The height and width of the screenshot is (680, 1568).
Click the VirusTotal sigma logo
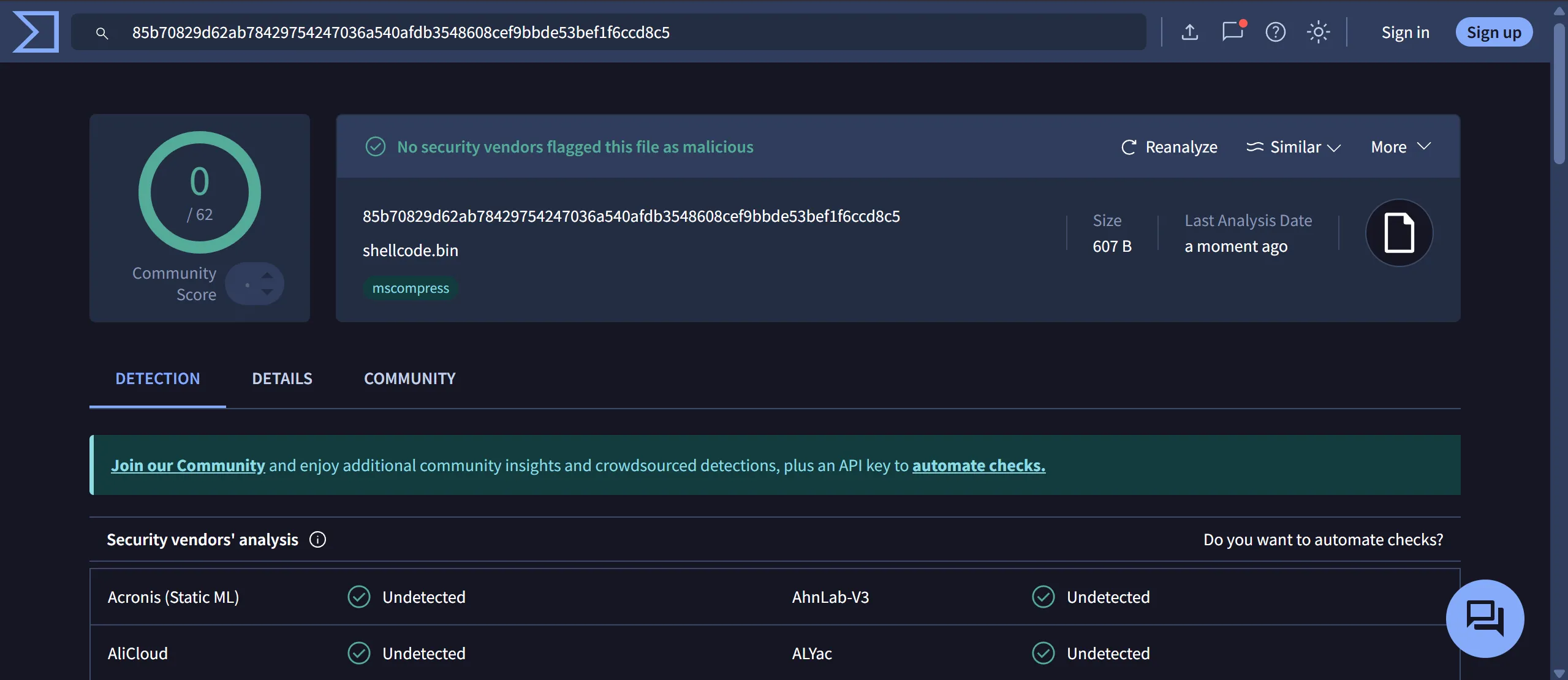[36, 32]
